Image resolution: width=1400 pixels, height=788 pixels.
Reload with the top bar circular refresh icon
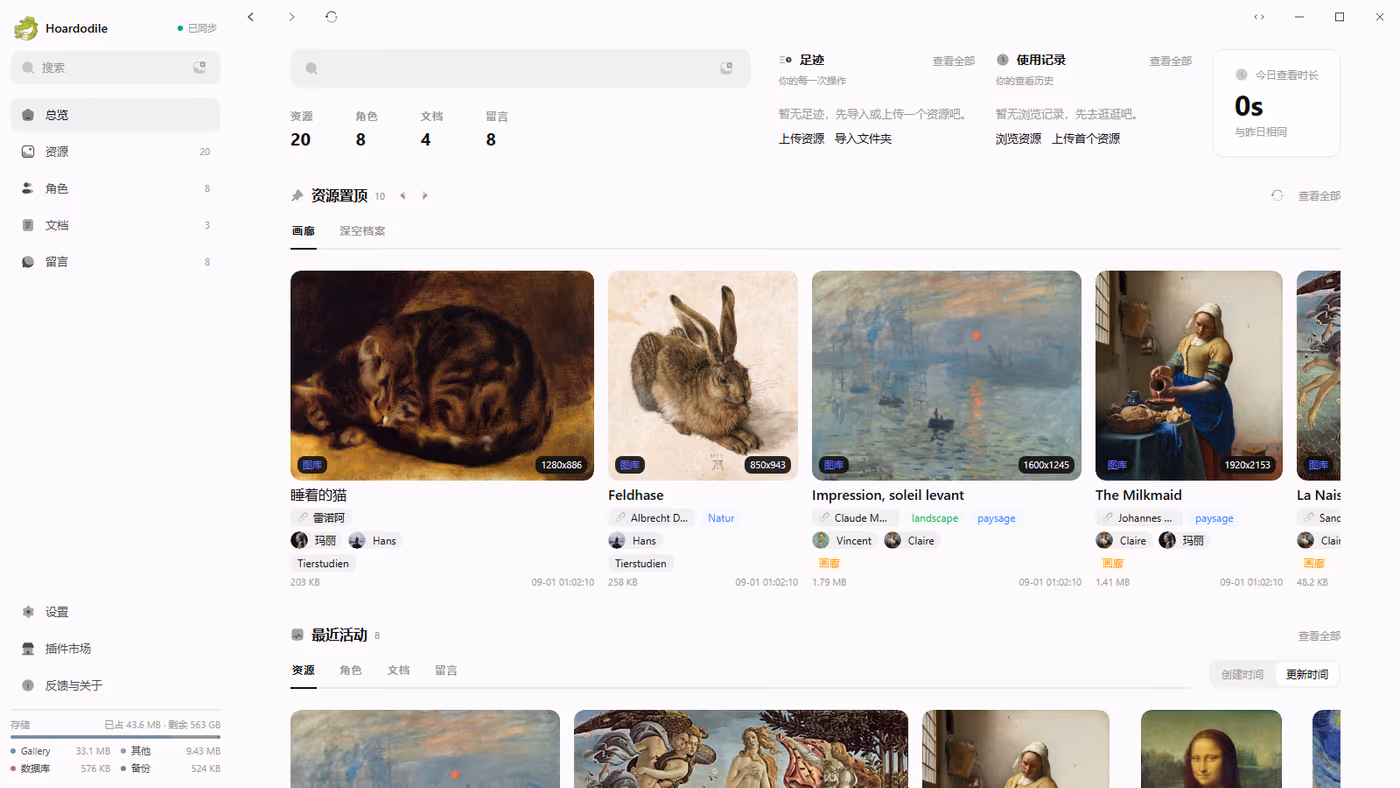(x=331, y=17)
